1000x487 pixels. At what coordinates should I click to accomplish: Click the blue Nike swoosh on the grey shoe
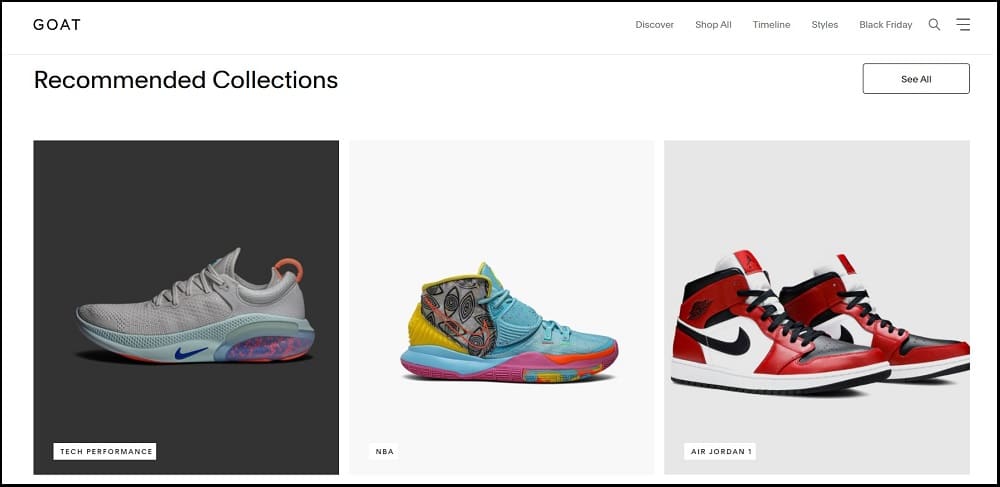(x=191, y=353)
